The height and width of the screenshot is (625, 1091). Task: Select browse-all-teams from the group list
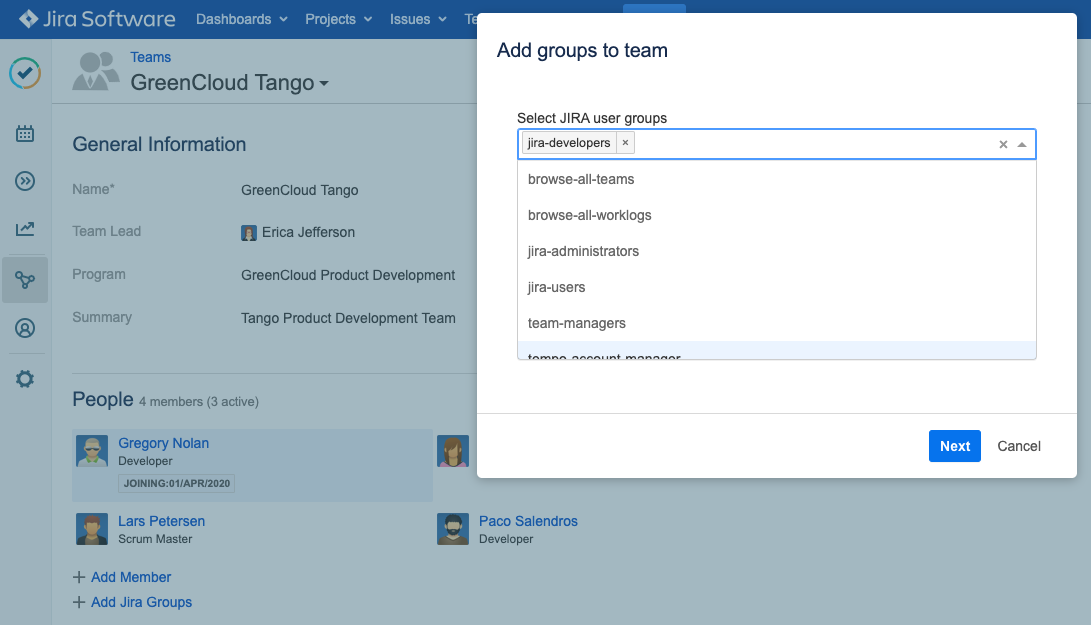tap(581, 179)
